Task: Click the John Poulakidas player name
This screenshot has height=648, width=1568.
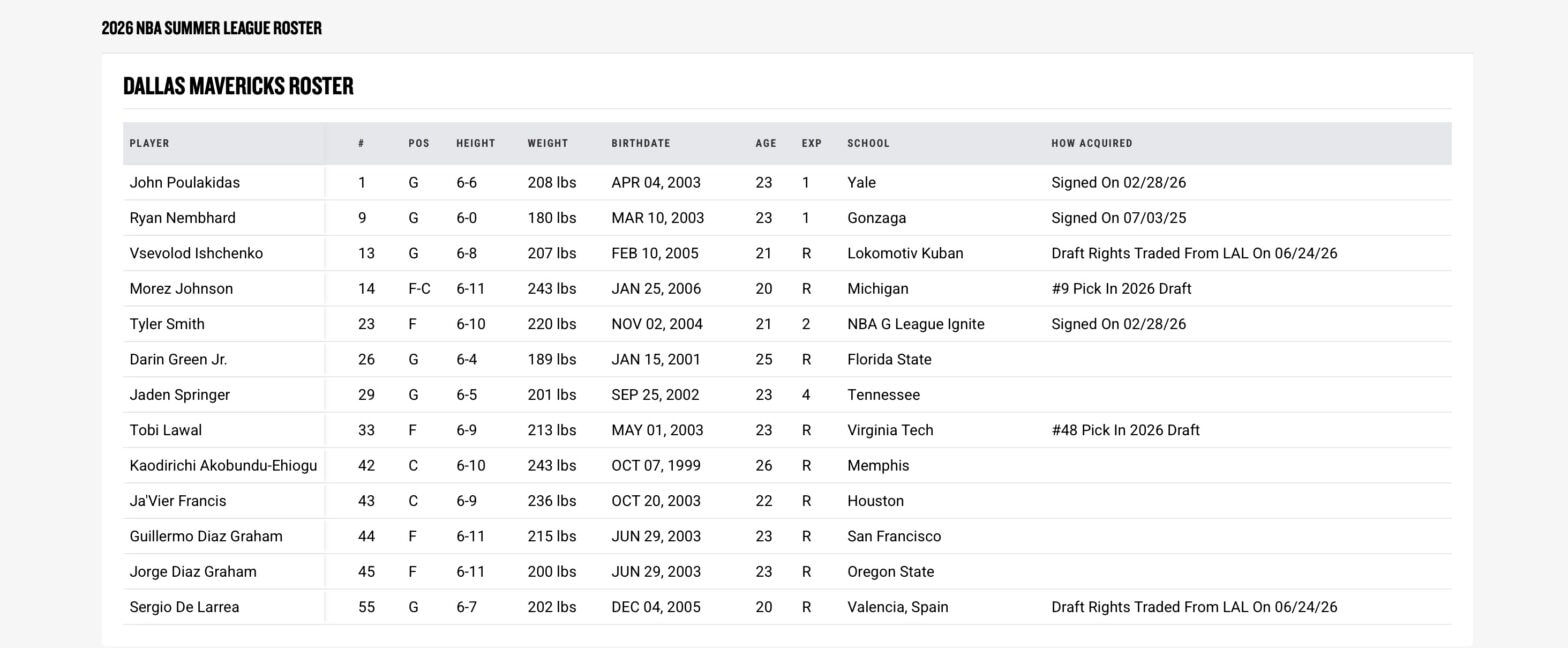Action: [x=184, y=183]
